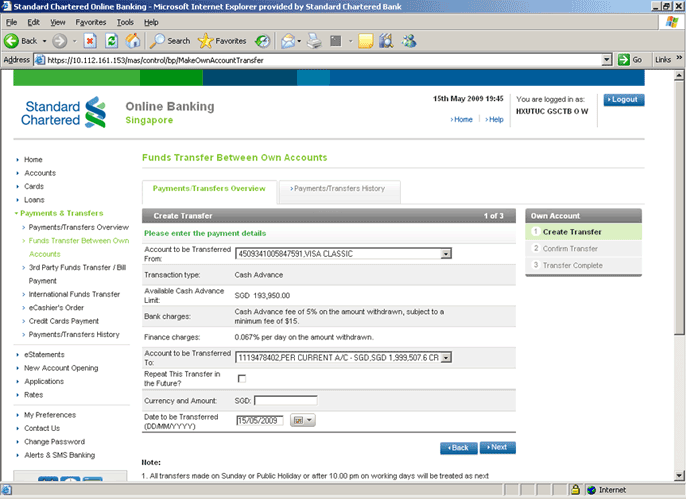Open the Account to be Transferred To dropdown
Viewport: 686px width, 499px height.
pos(446,358)
